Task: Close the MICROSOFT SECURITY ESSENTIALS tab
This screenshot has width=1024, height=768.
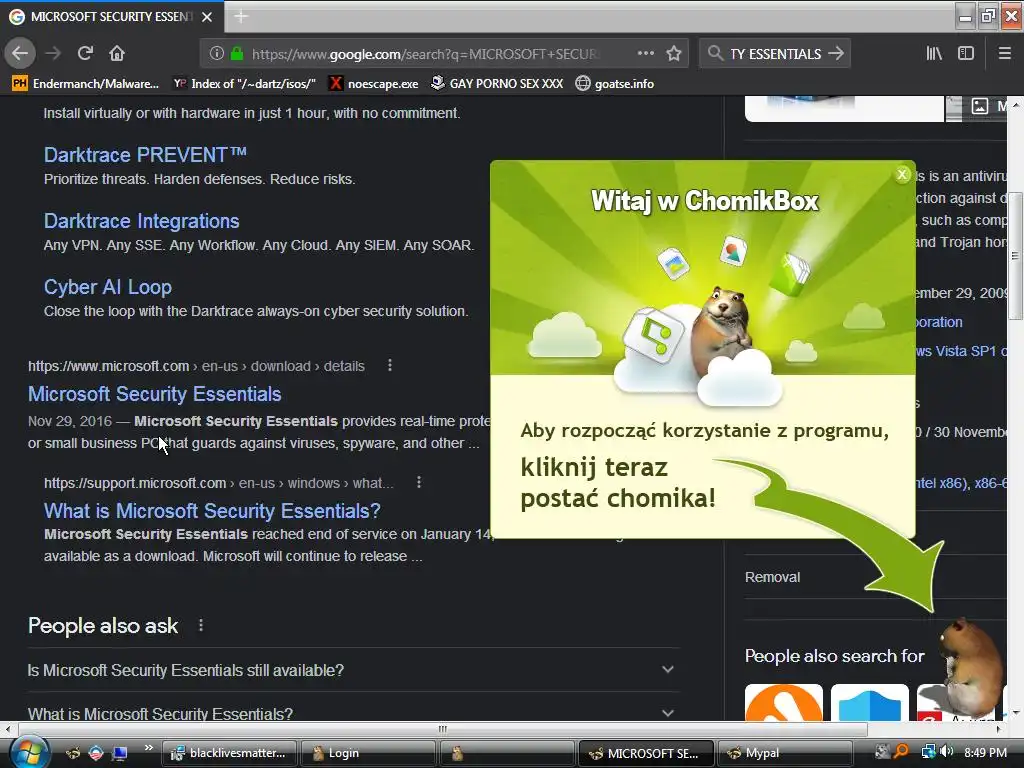Action: pos(207,17)
